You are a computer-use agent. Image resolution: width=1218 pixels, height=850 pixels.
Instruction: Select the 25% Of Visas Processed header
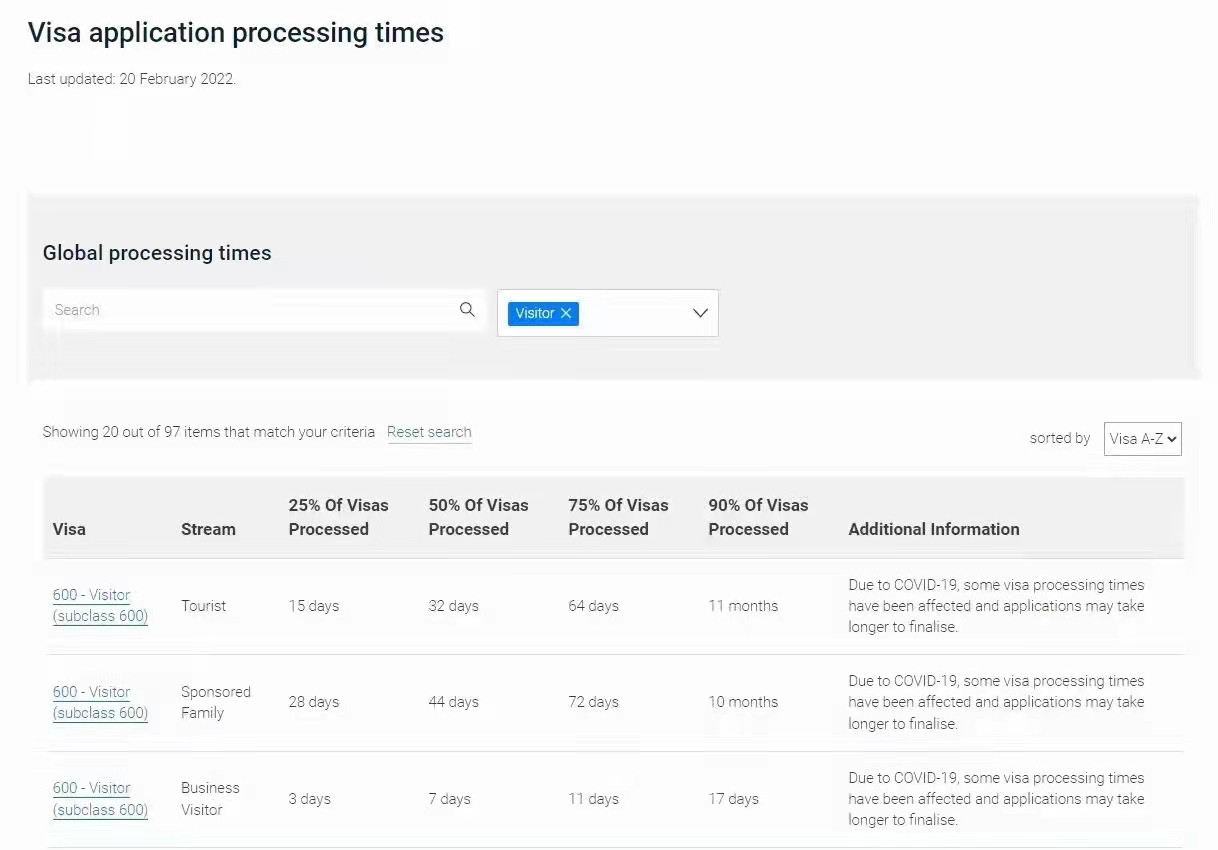click(x=338, y=517)
